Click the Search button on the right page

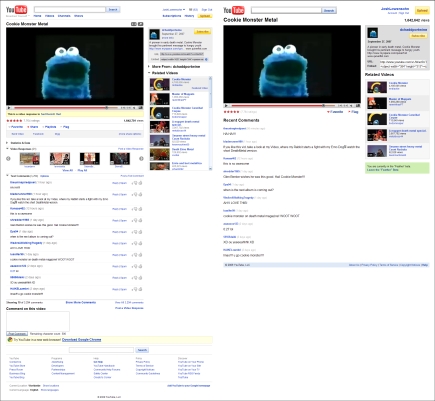[329, 10]
